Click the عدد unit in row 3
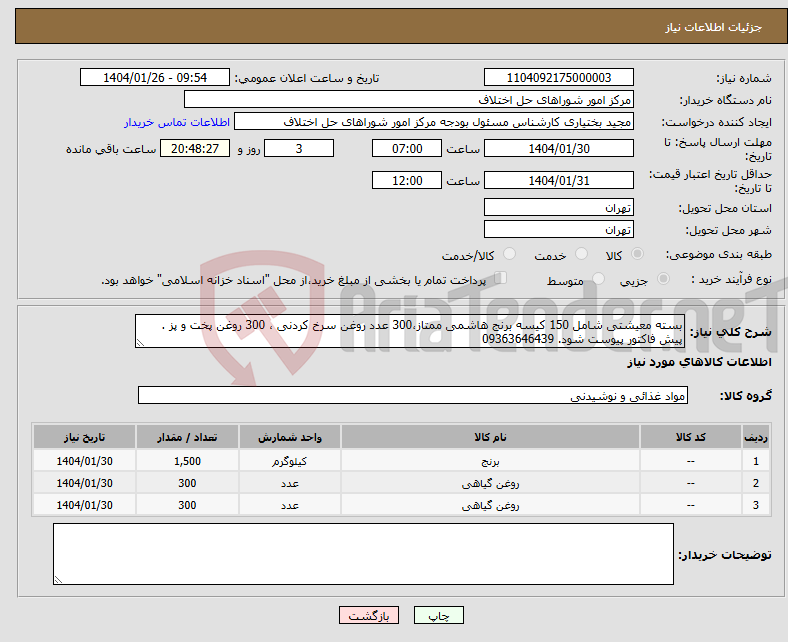This screenshot has width=788, height=642. point(289,505)
